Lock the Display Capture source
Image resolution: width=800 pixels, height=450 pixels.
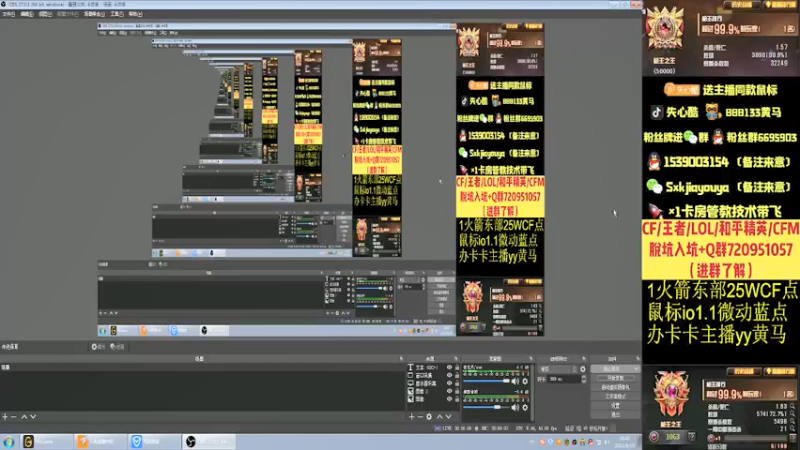coord(457,383)
